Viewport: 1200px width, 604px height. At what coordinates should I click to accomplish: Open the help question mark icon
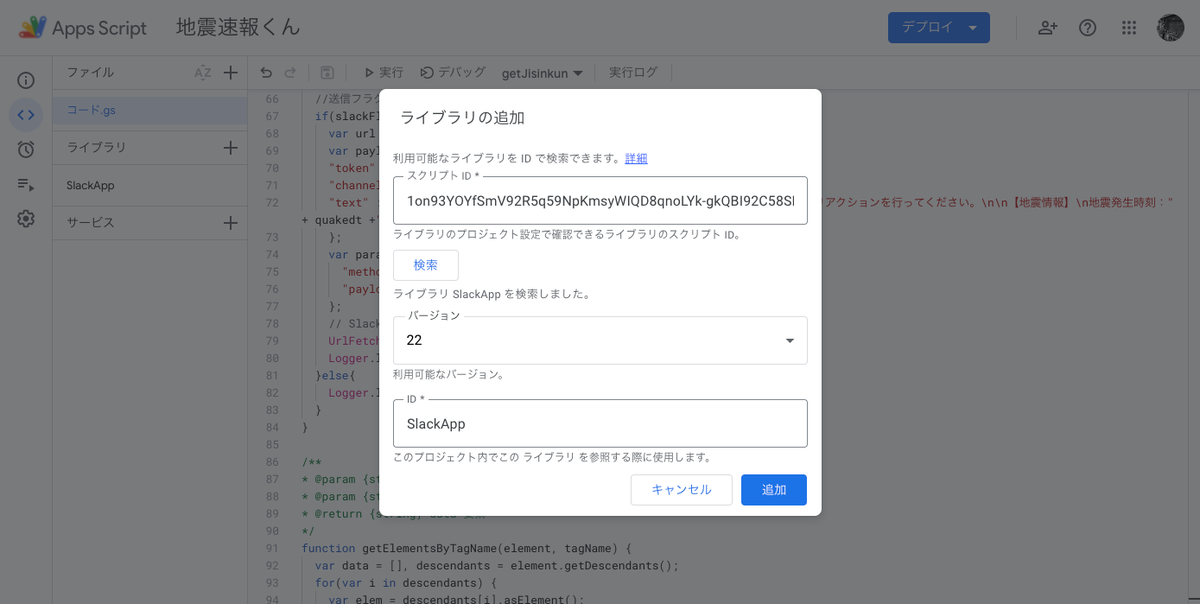[x=1088, y=28]
